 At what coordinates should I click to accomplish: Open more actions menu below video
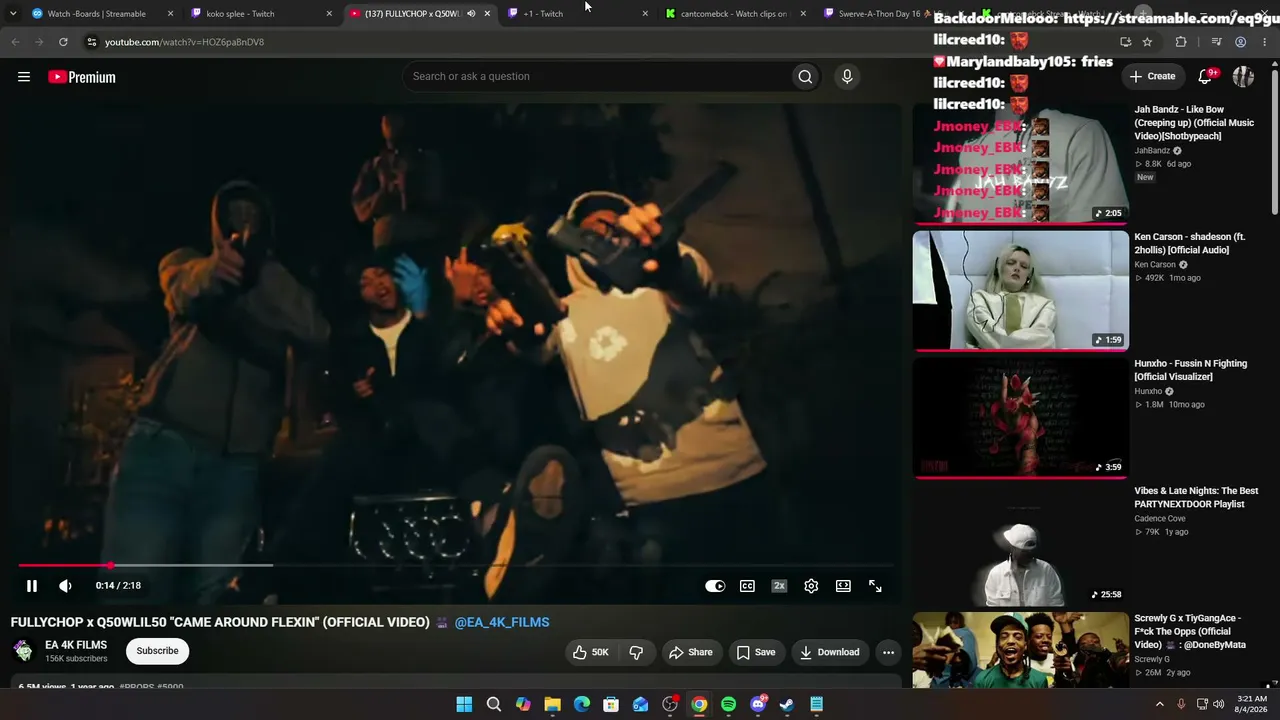click(x=888, y=652)
